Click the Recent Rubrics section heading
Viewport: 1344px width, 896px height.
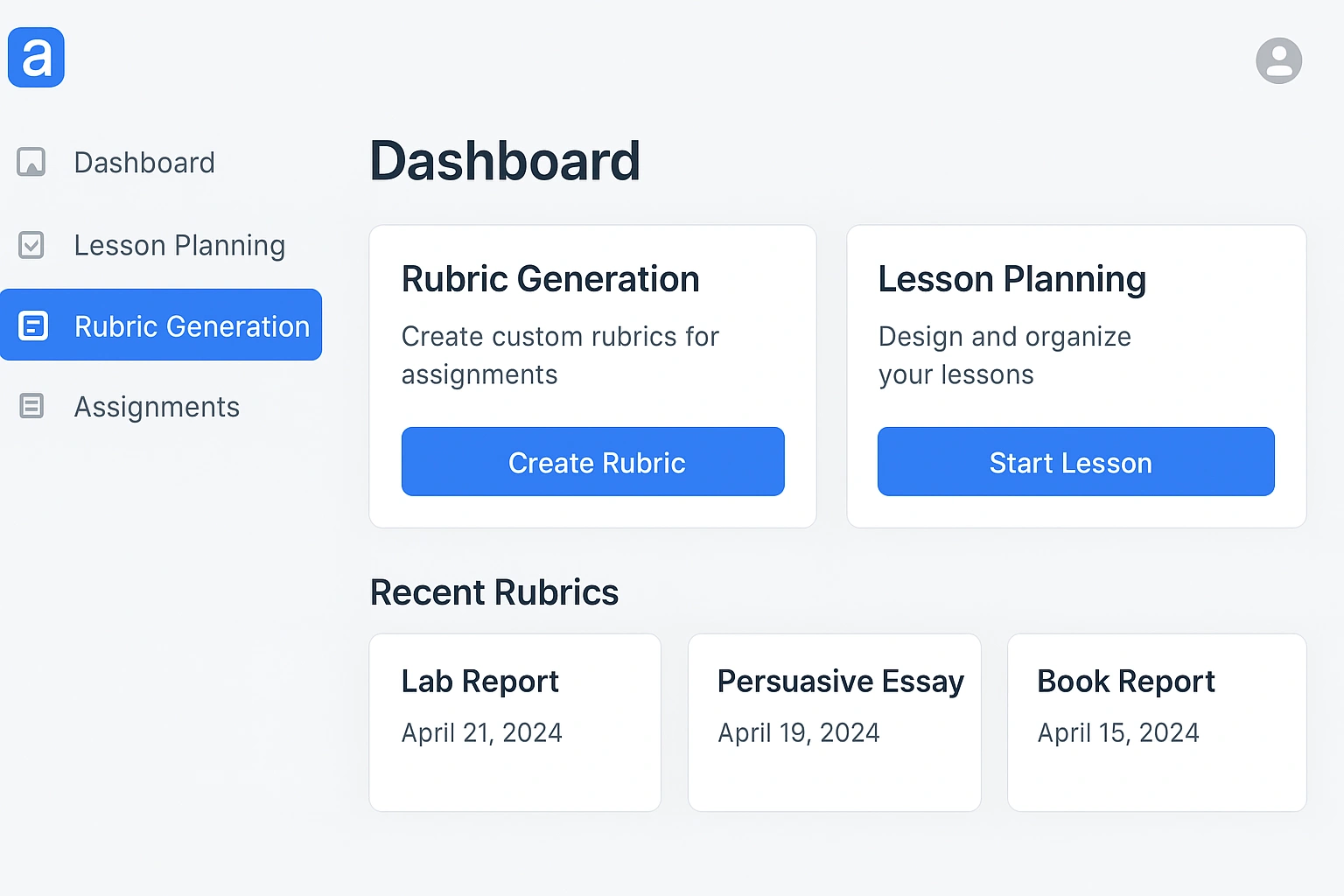point(494,592)
